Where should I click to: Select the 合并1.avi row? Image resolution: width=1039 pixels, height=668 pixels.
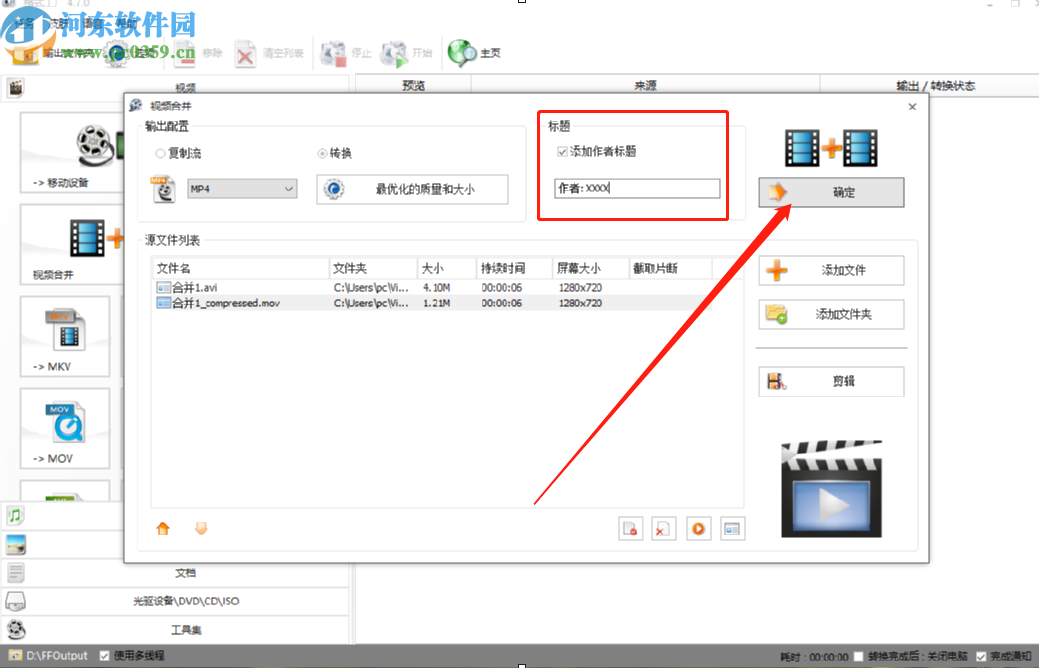tap(431, 288)
